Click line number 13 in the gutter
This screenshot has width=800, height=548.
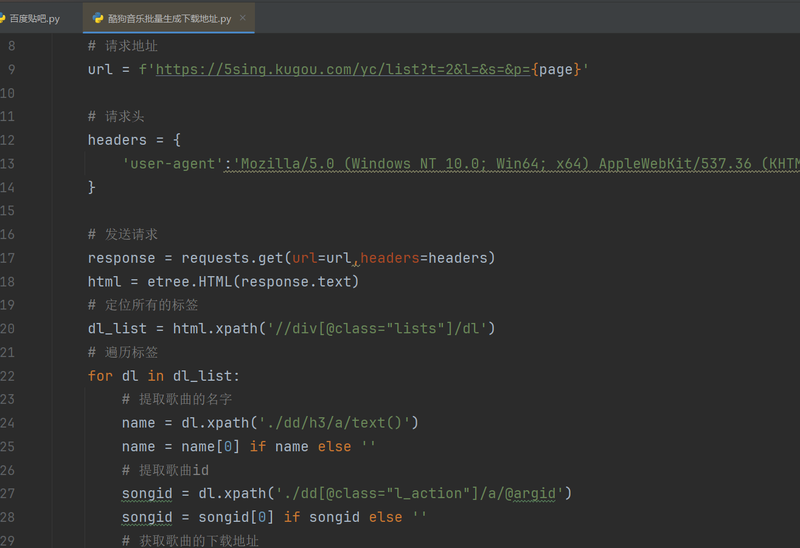pos(7,163)
